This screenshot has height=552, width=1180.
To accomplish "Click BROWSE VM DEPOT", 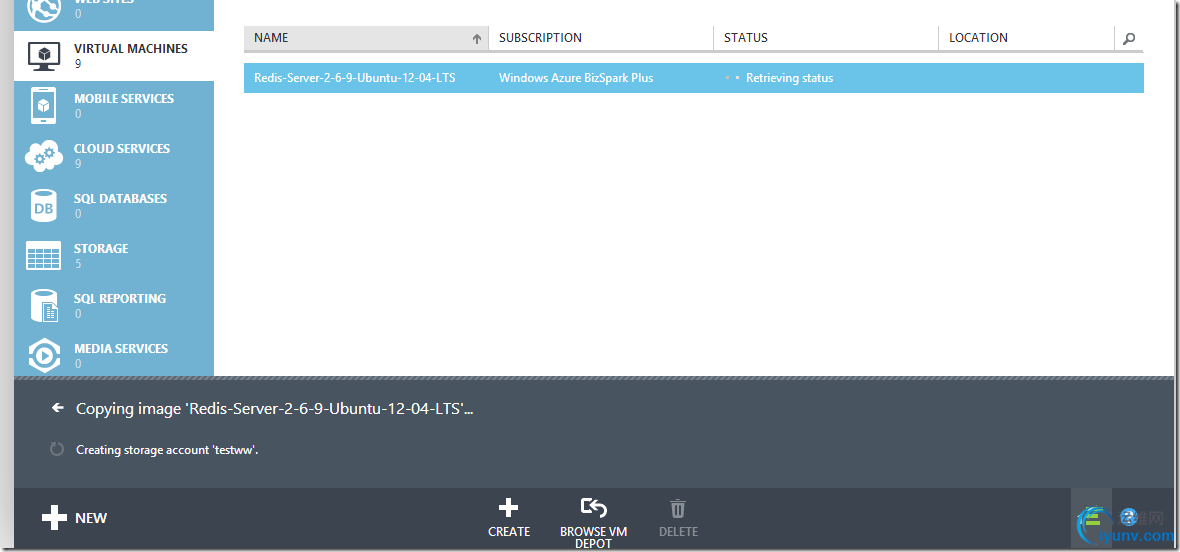I will [x=594, y=523].
